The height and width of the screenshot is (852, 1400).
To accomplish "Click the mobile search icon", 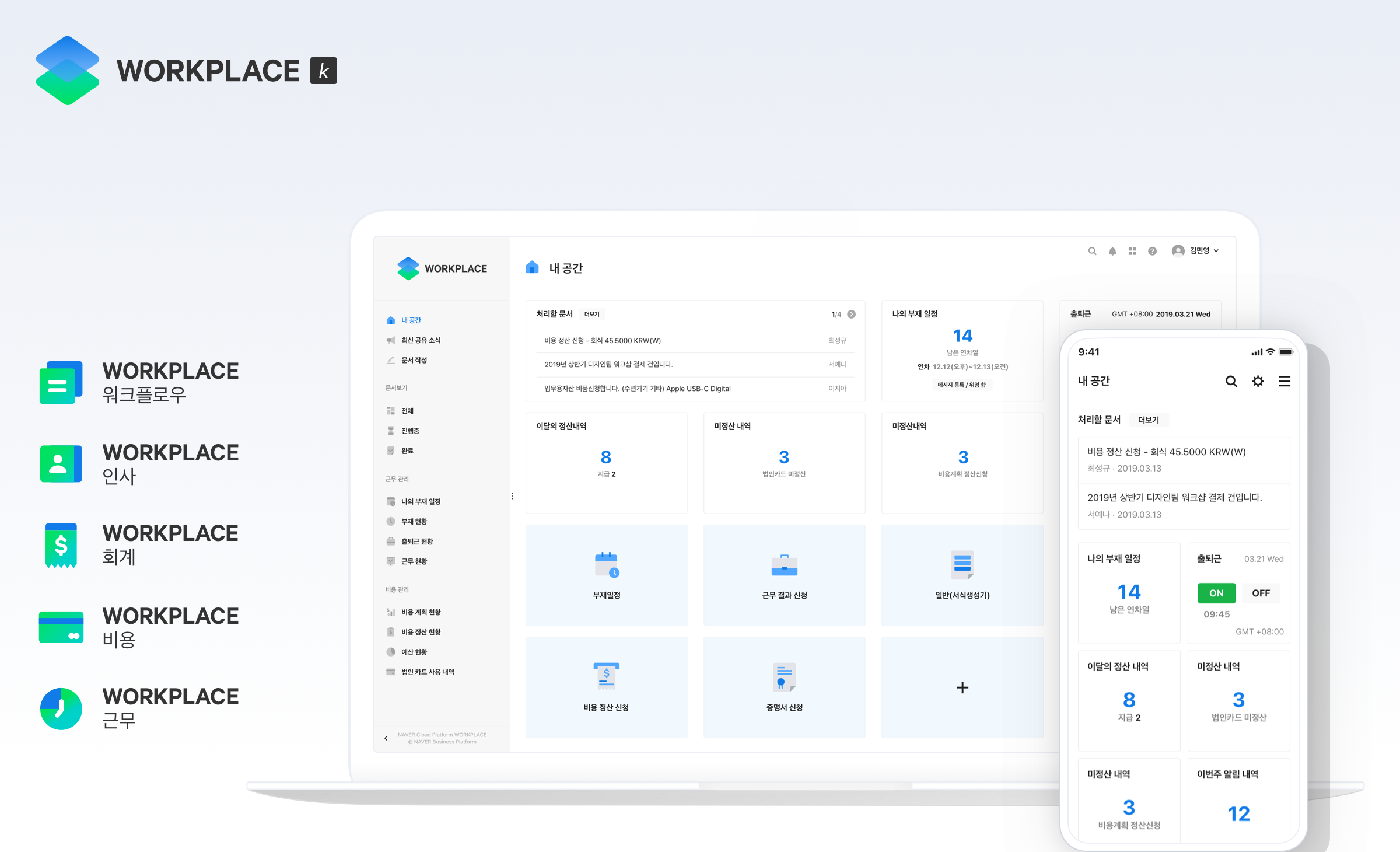I will click(1231, 381).
